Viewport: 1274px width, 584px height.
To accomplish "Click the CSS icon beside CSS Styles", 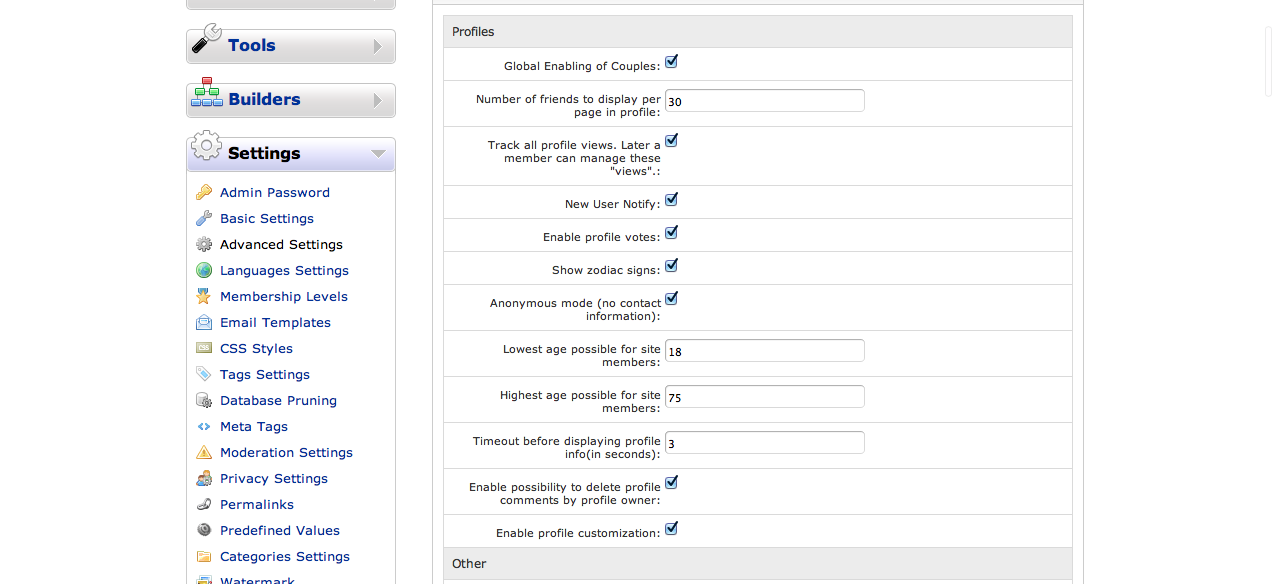I will tap(204, 348).
